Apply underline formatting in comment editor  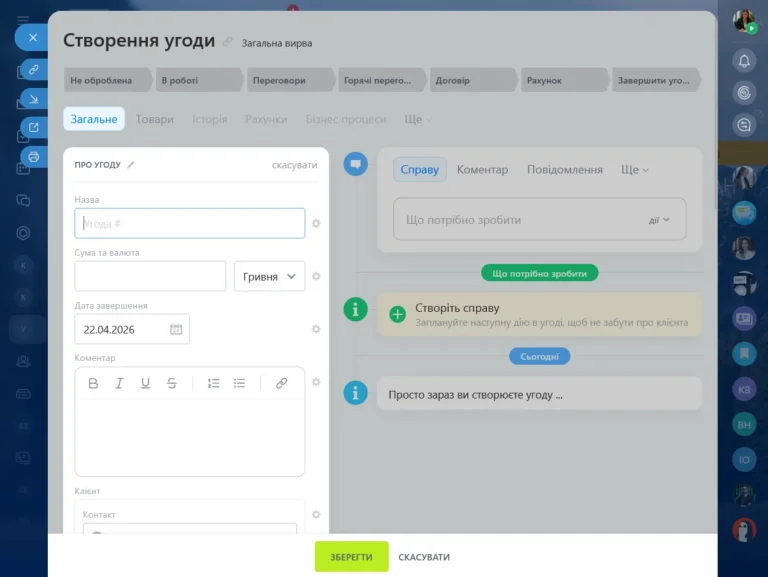pyautogui.click(x=145, y=384)
